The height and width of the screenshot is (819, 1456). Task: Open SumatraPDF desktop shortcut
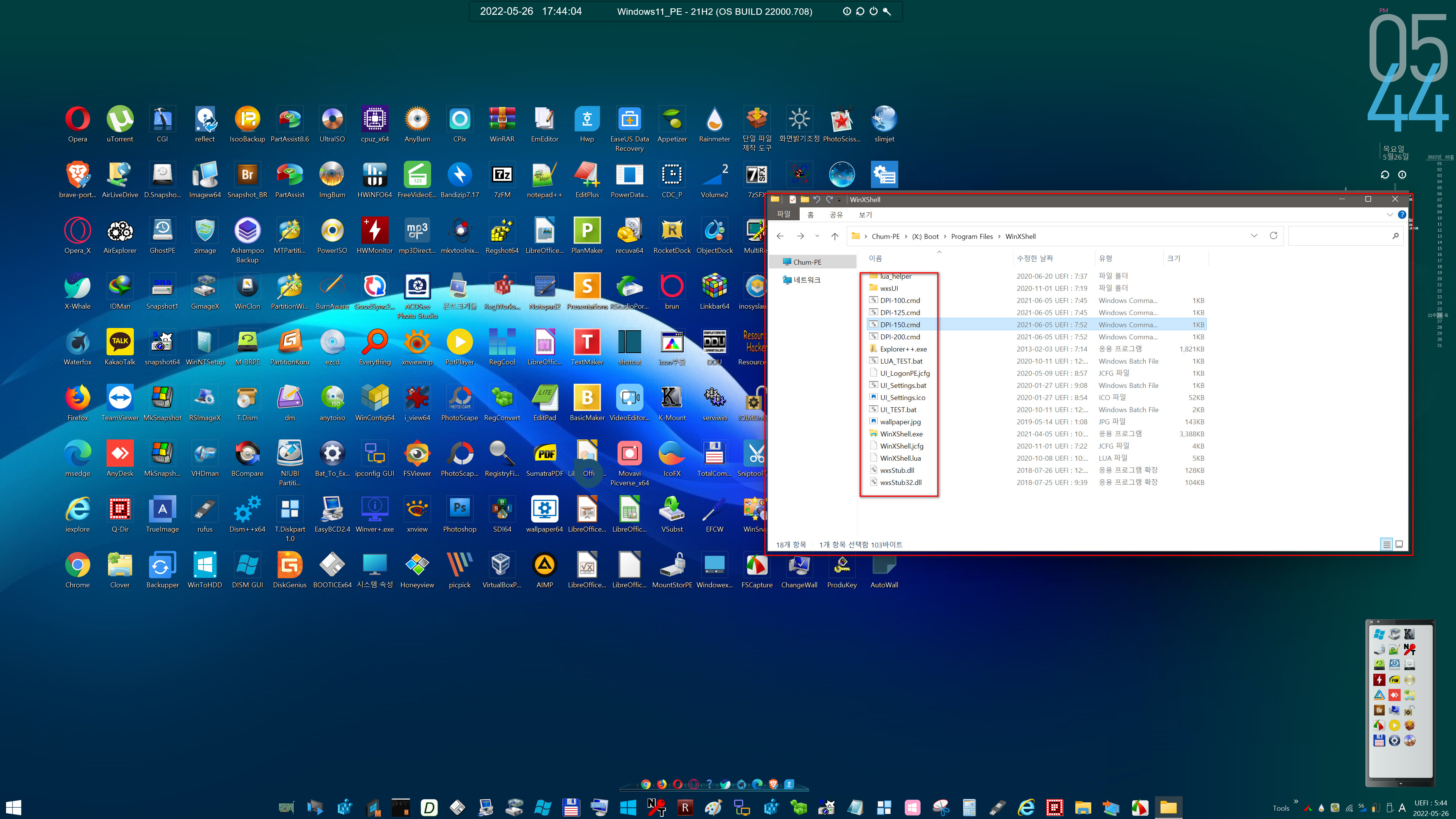544,459
